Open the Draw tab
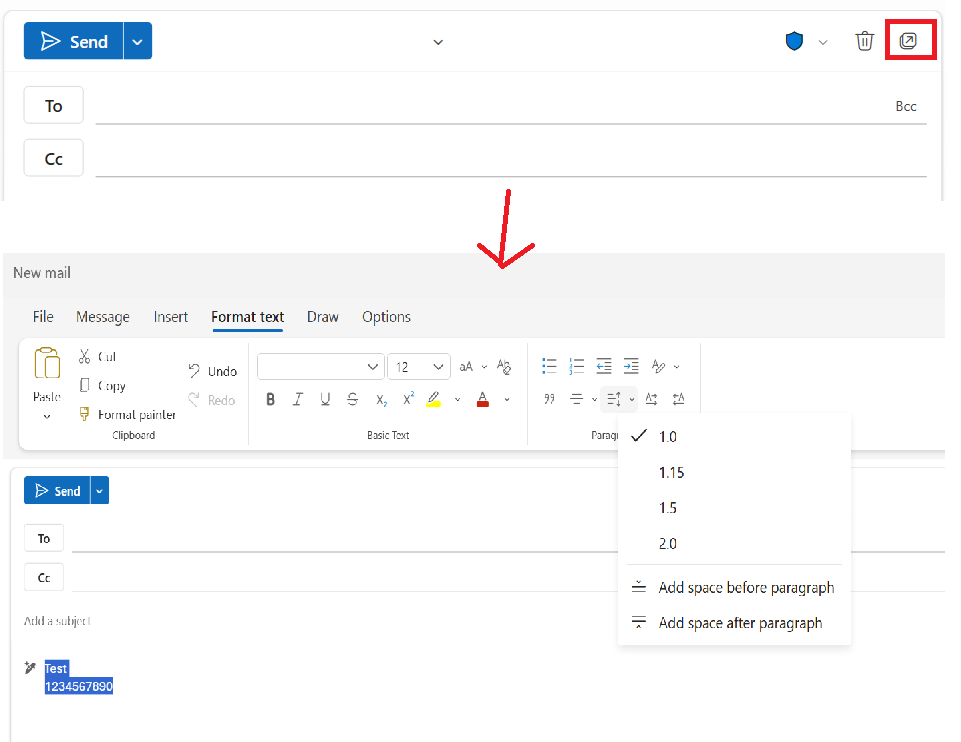Image resolution: width=961 pixels, height=742 pixels. pos(323,317)
